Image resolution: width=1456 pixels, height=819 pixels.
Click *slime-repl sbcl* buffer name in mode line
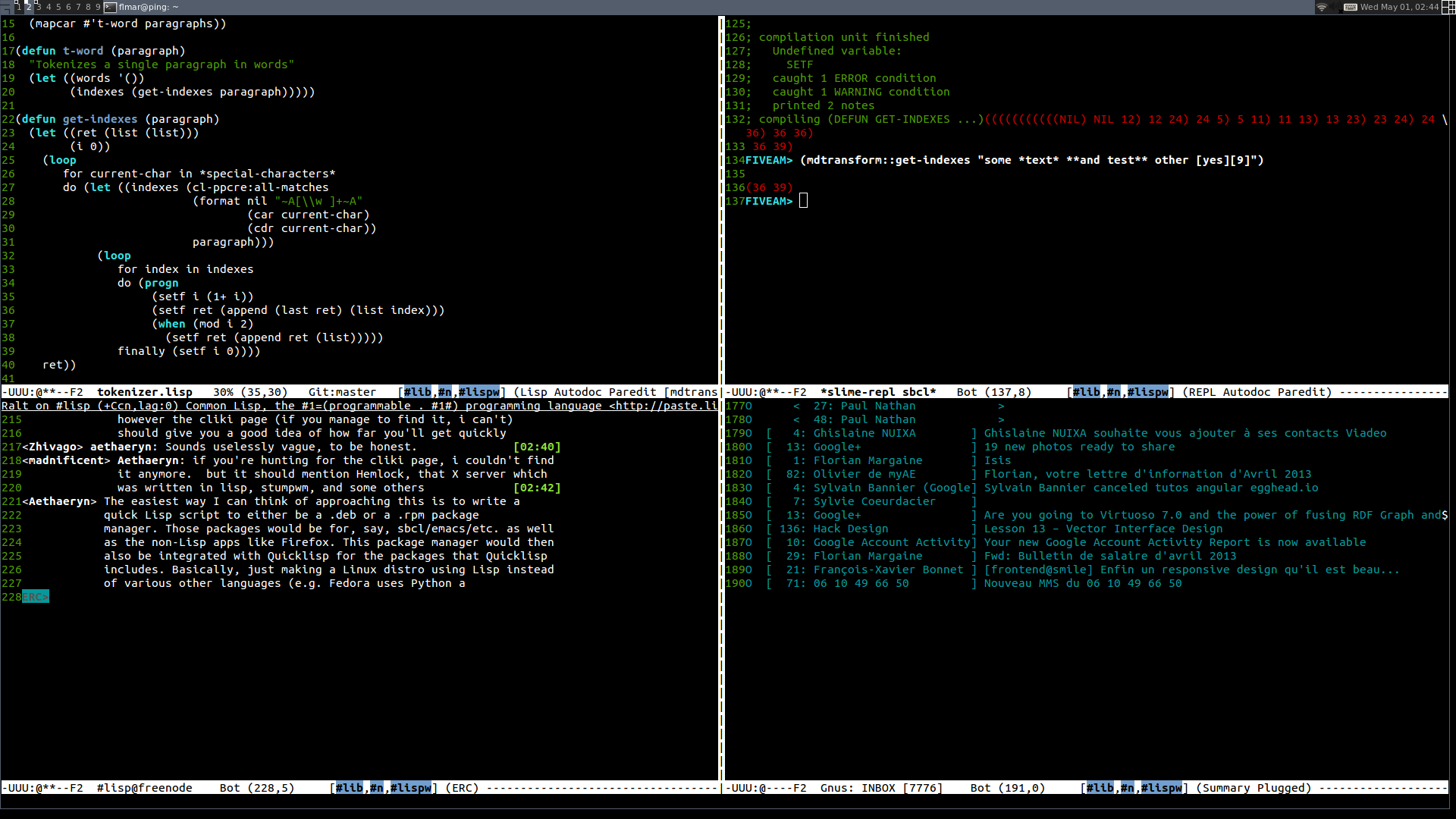click(x=878, y=392)
